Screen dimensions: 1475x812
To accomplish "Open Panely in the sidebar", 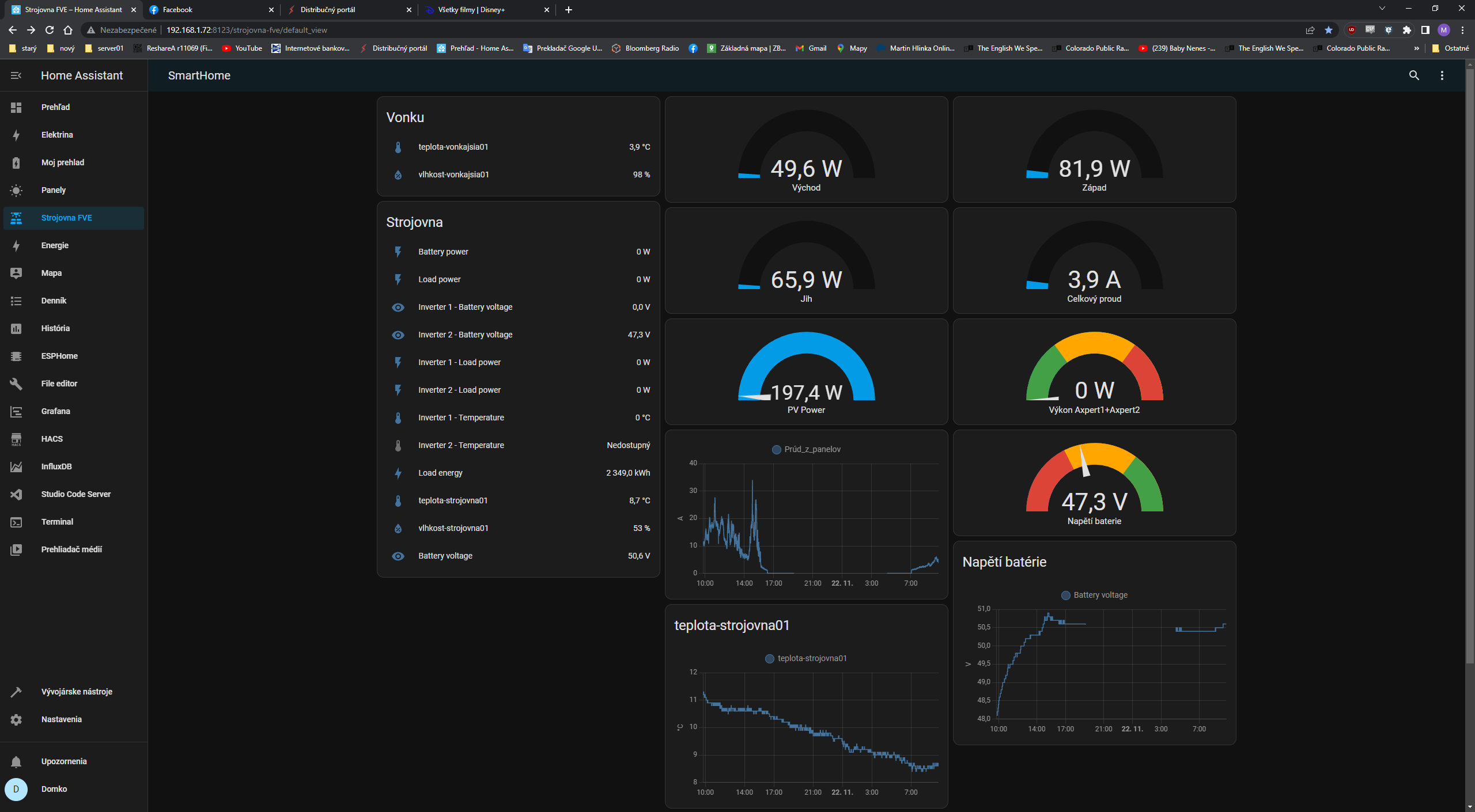I will pyautogui.click(x=74, y=190).
